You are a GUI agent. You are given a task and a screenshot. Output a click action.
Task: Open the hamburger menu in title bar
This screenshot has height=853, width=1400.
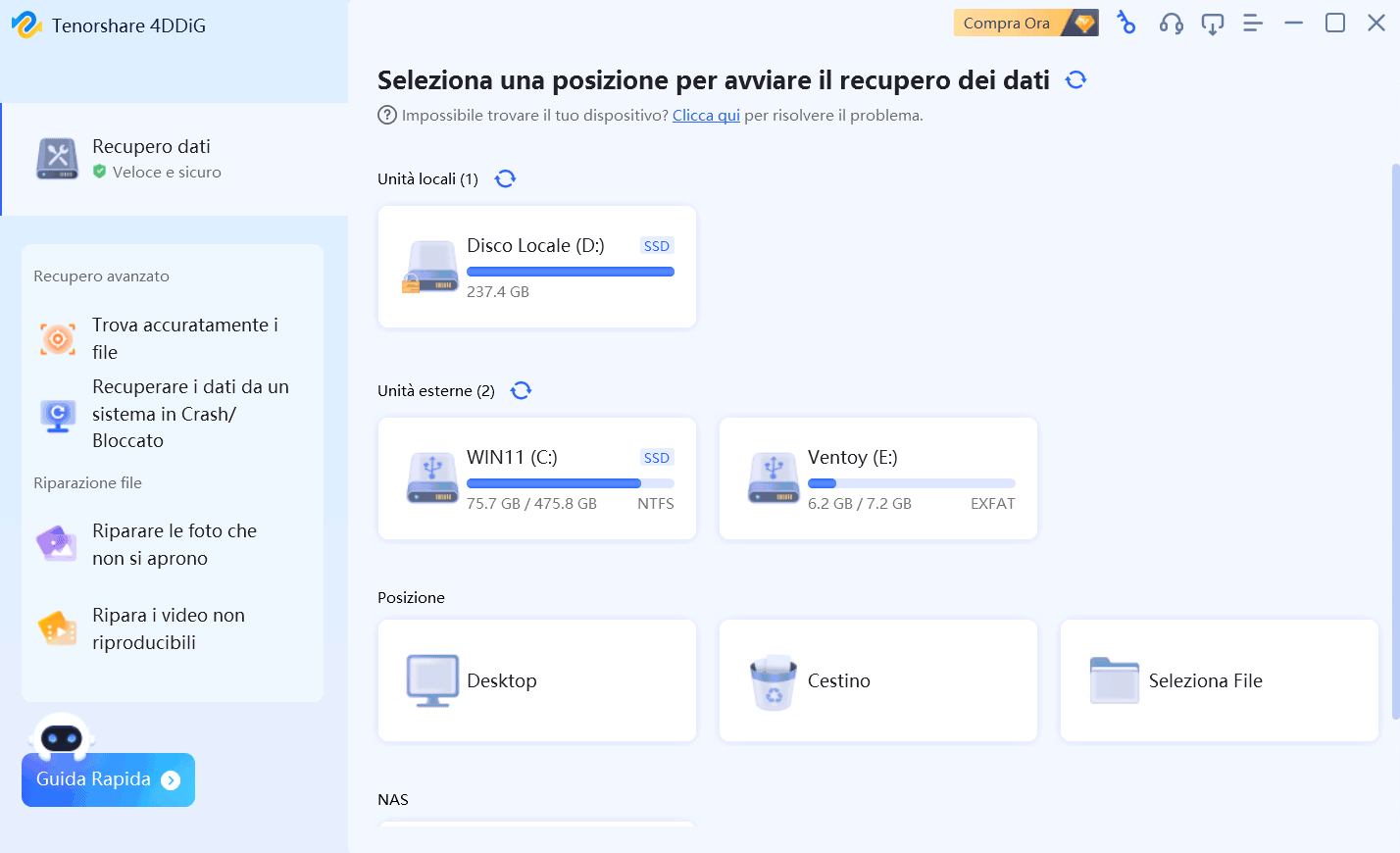1253,23
